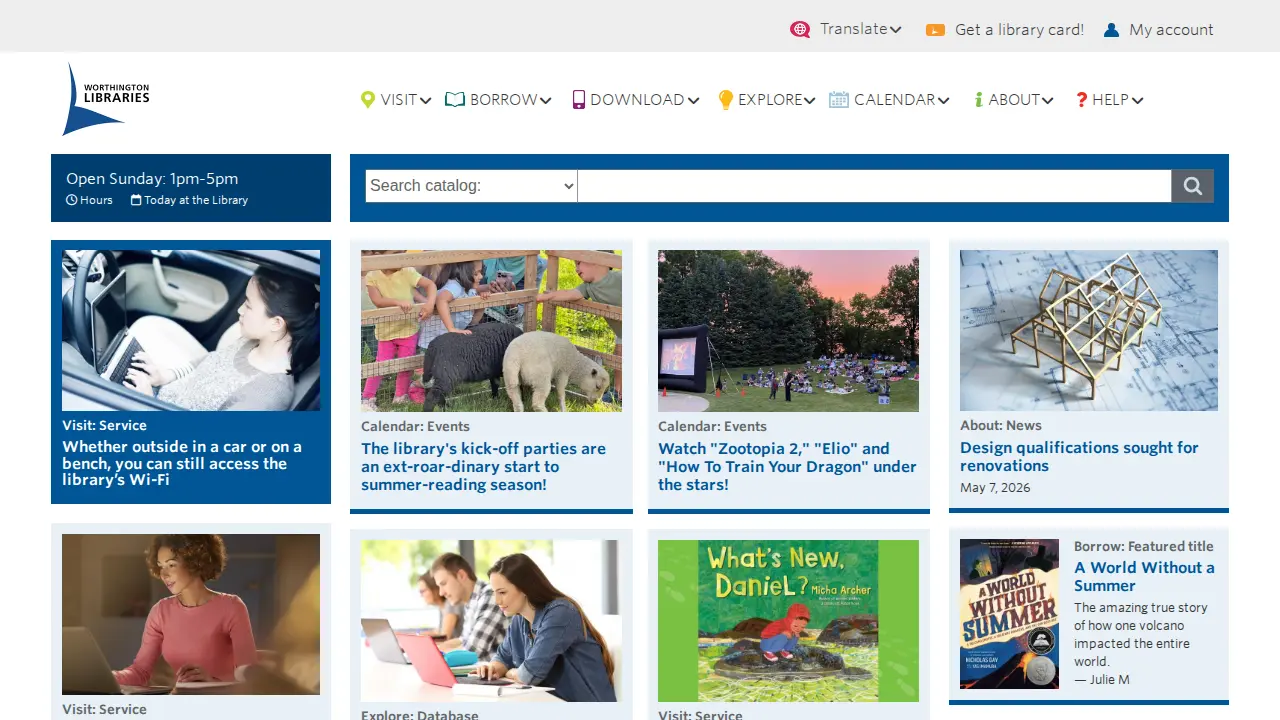The height and width of the screenshot is (720, 1280).
Task: Expand the Visit menu chevron
Action: coord(426,100)
